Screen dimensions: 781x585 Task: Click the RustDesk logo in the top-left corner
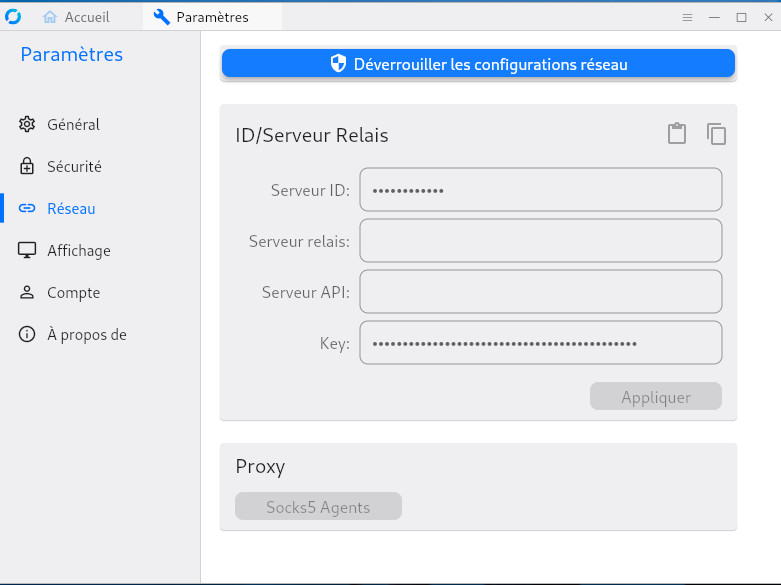[13, 17]
